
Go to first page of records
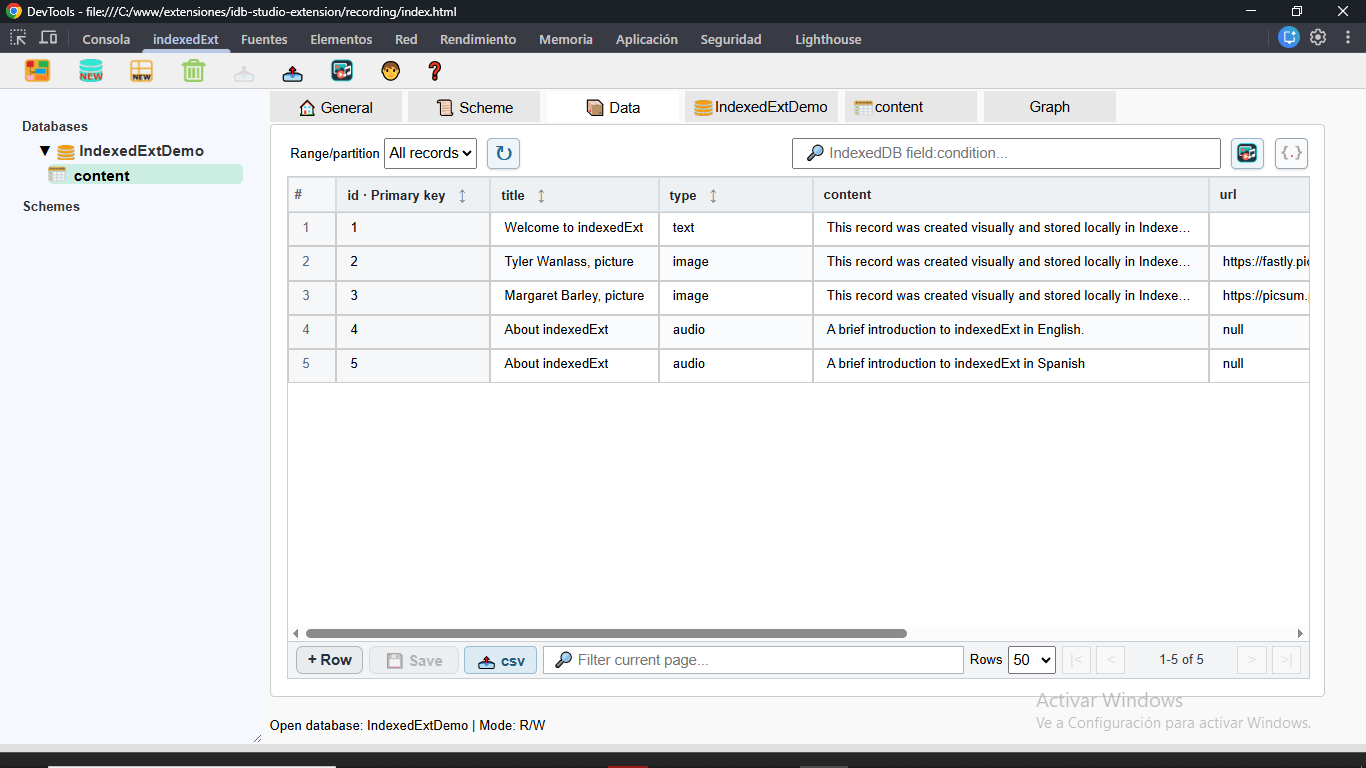(x=1076, y=660)
